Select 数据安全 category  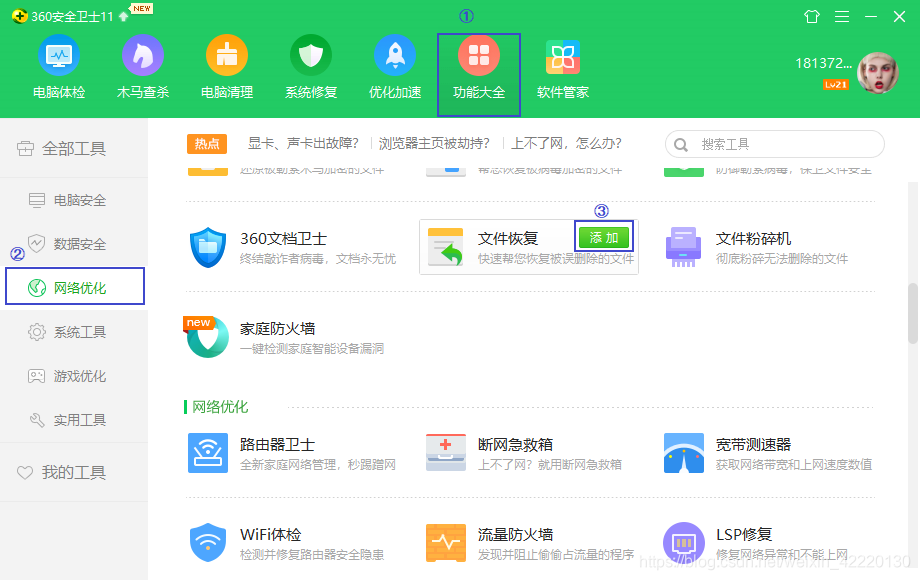point(74,244)
